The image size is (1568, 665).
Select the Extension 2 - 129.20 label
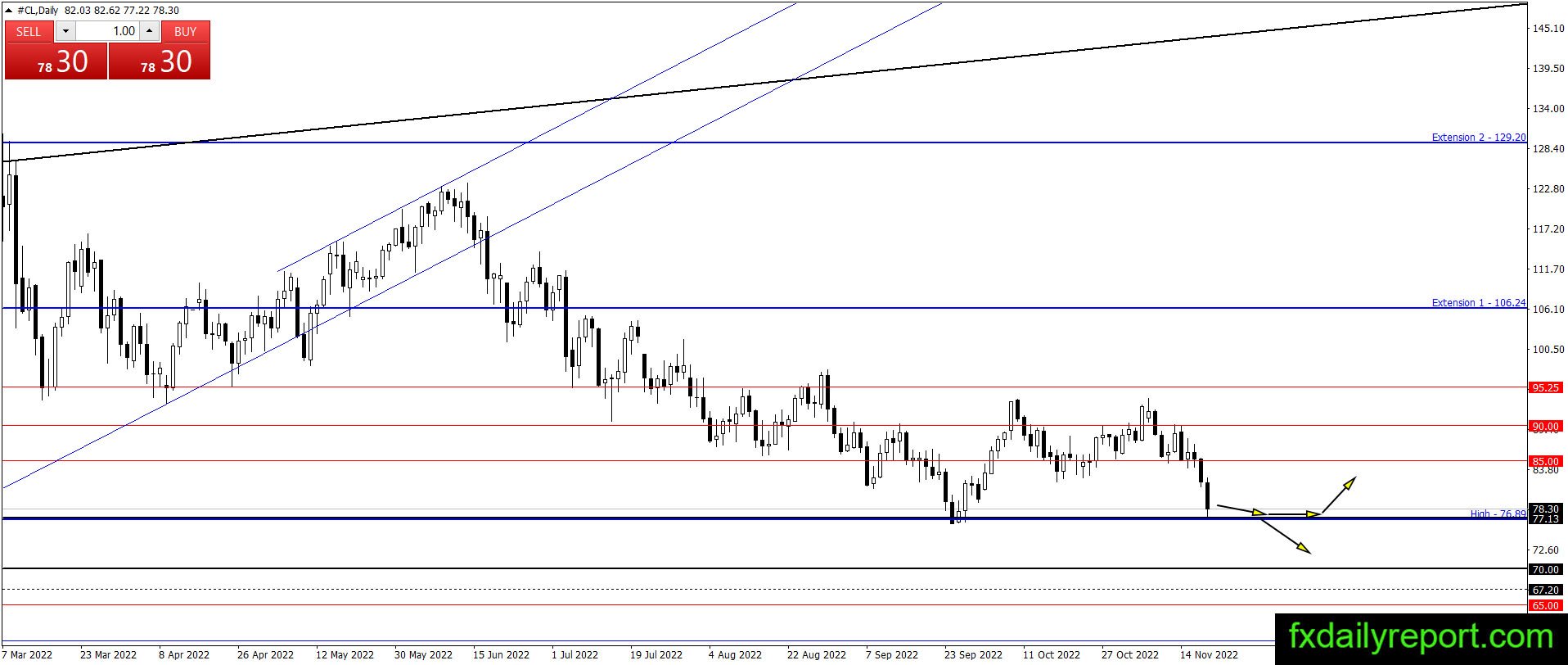click(1478, 138)
